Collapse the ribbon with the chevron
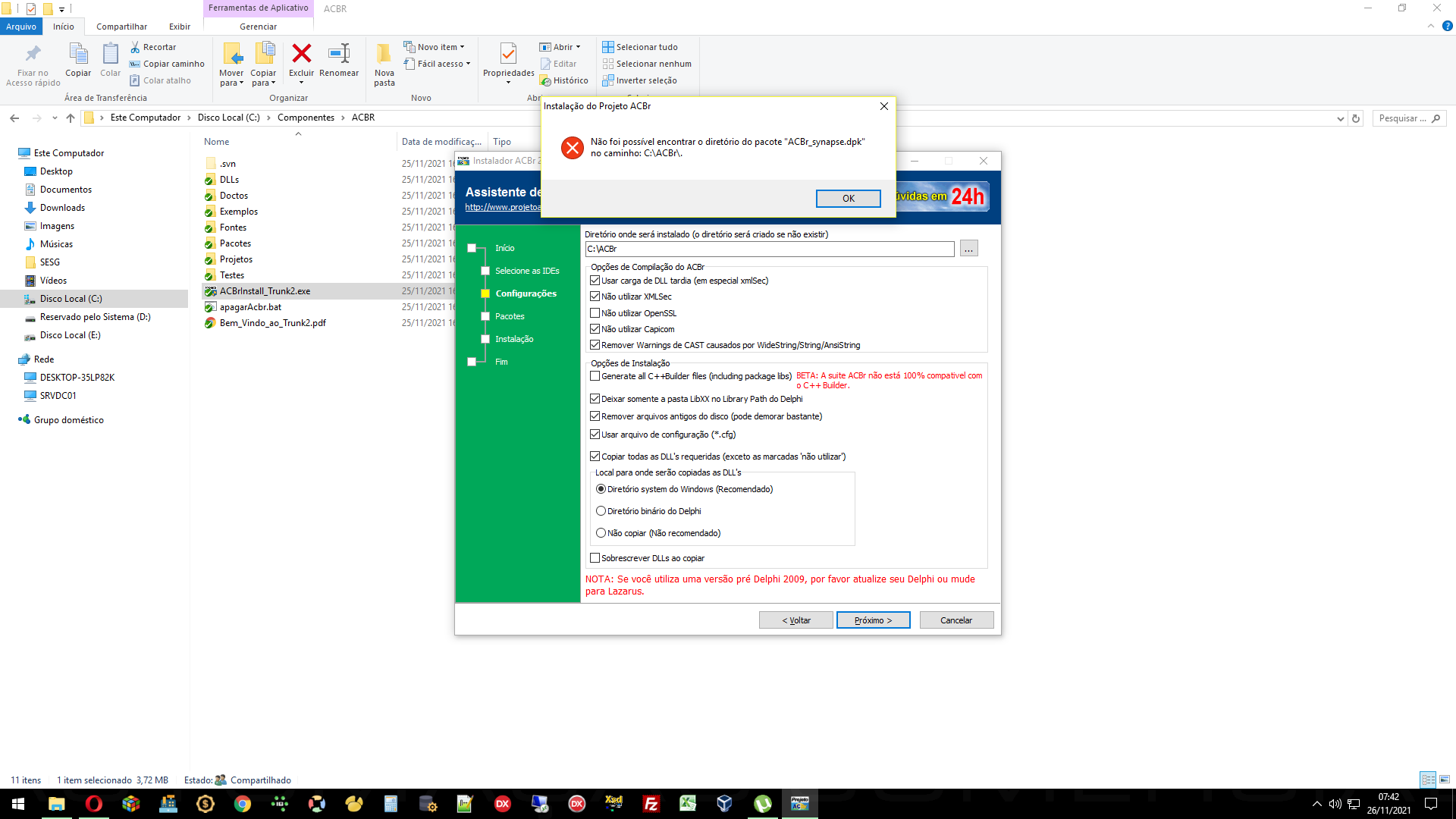Viewport: 1456px width, 819px height. (1431, 26)
